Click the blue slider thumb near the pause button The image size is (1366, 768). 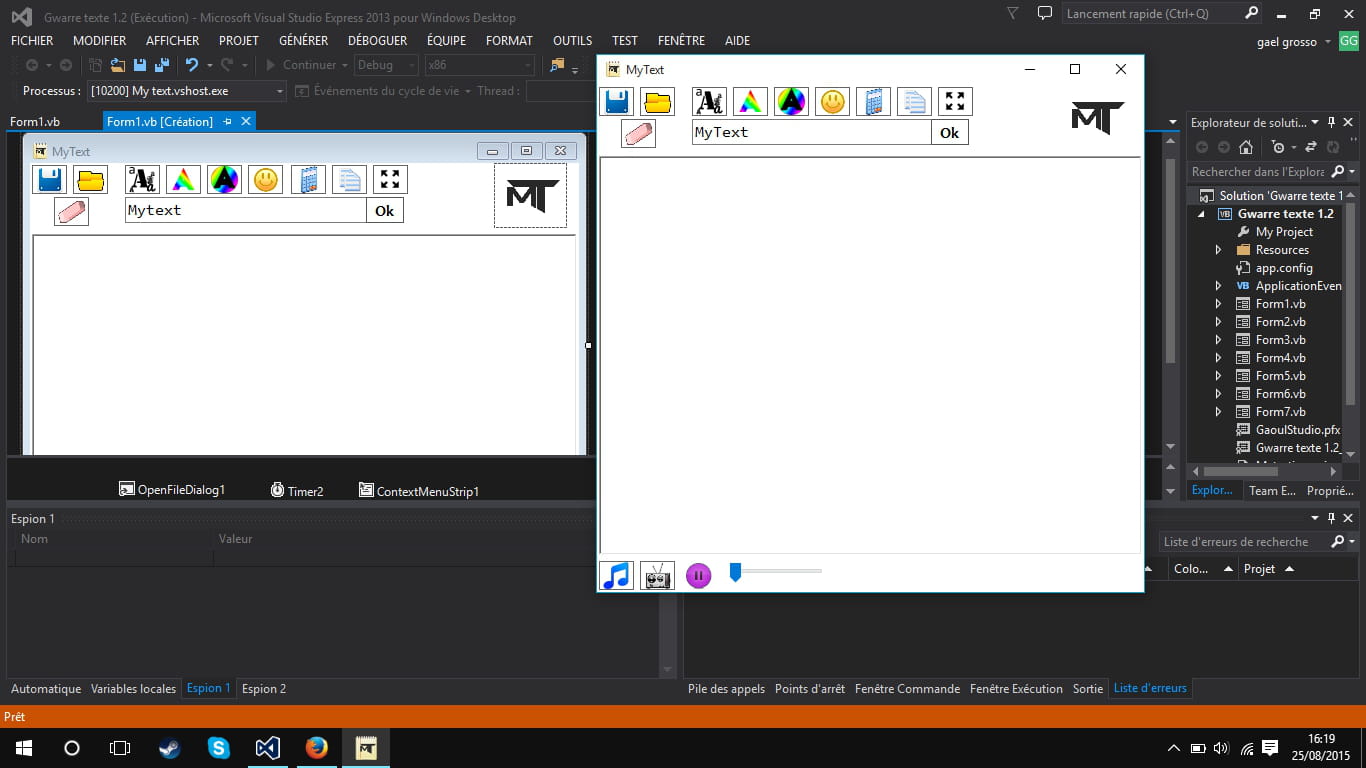pos(735,572)
